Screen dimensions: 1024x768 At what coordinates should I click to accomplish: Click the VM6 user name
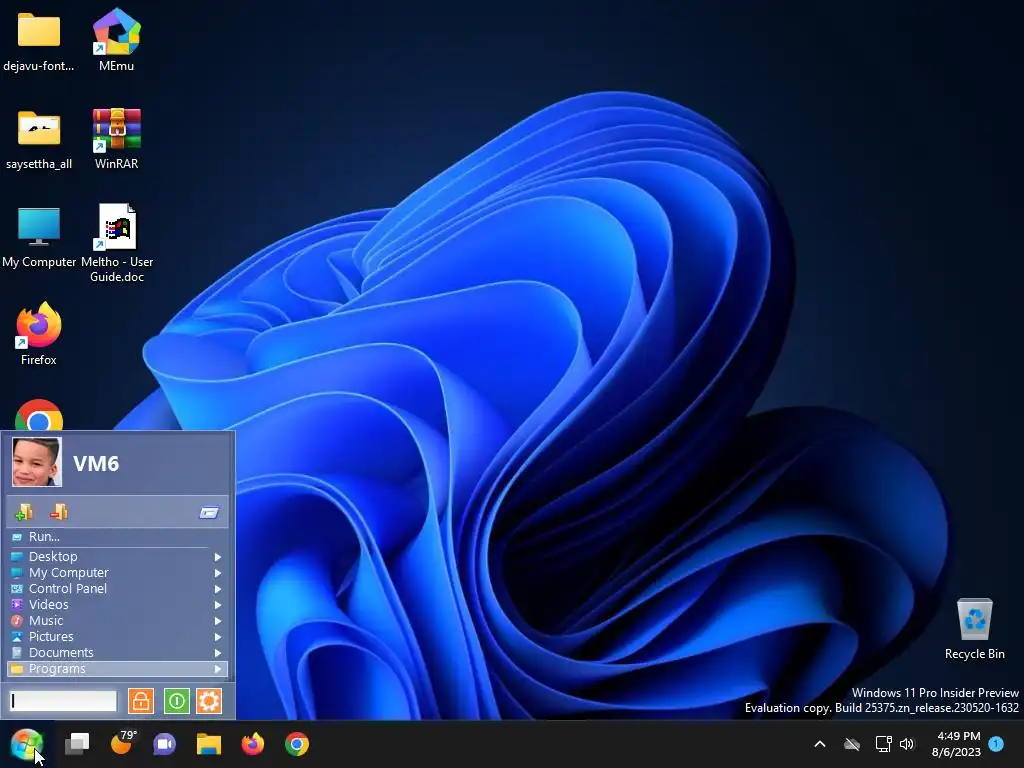tap(96, 463)
